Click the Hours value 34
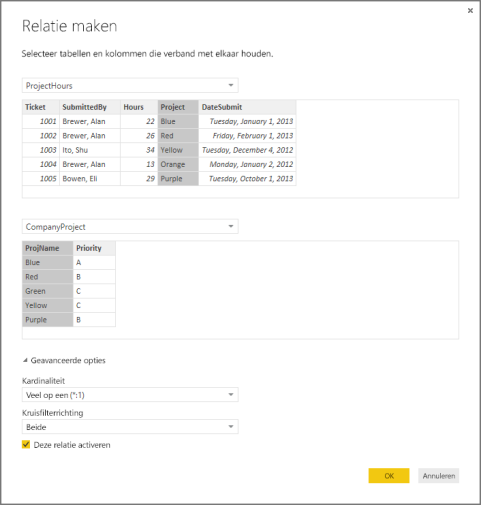The image size is (481, 505). click(139, 150)
